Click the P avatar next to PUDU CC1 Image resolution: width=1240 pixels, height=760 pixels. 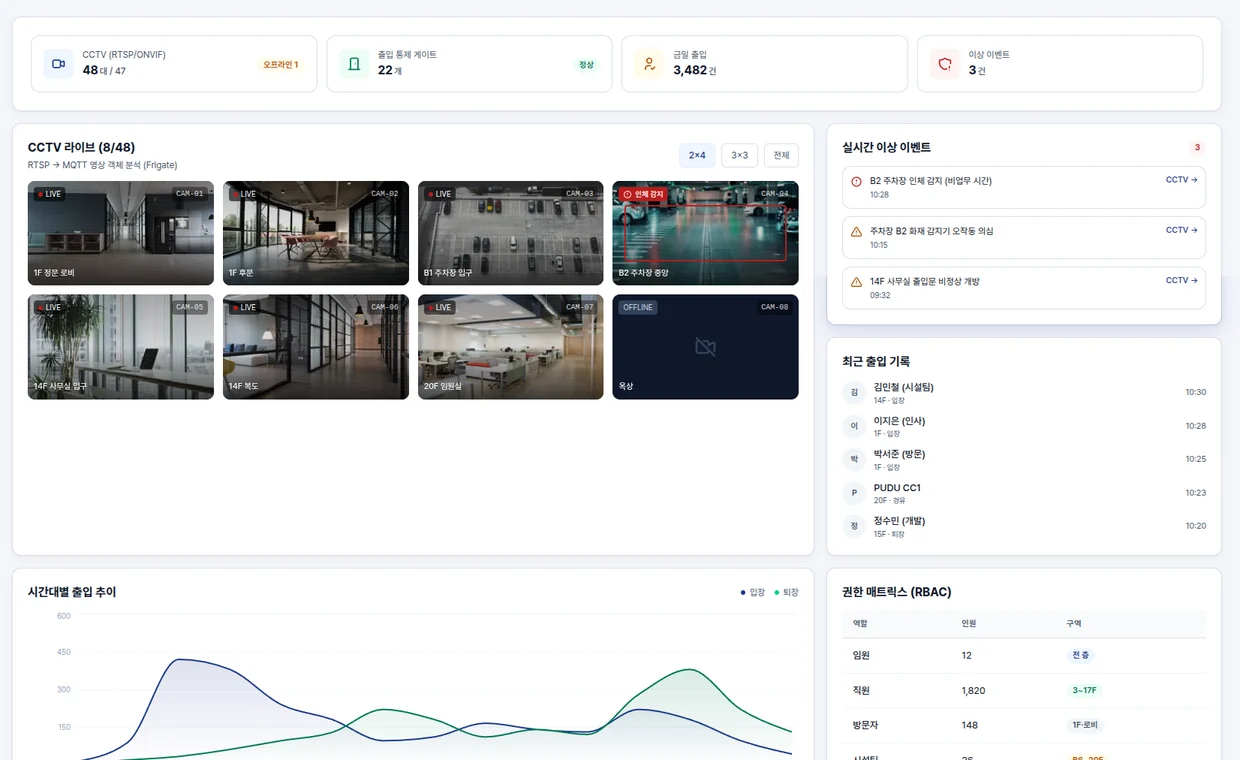coord(854,493)
